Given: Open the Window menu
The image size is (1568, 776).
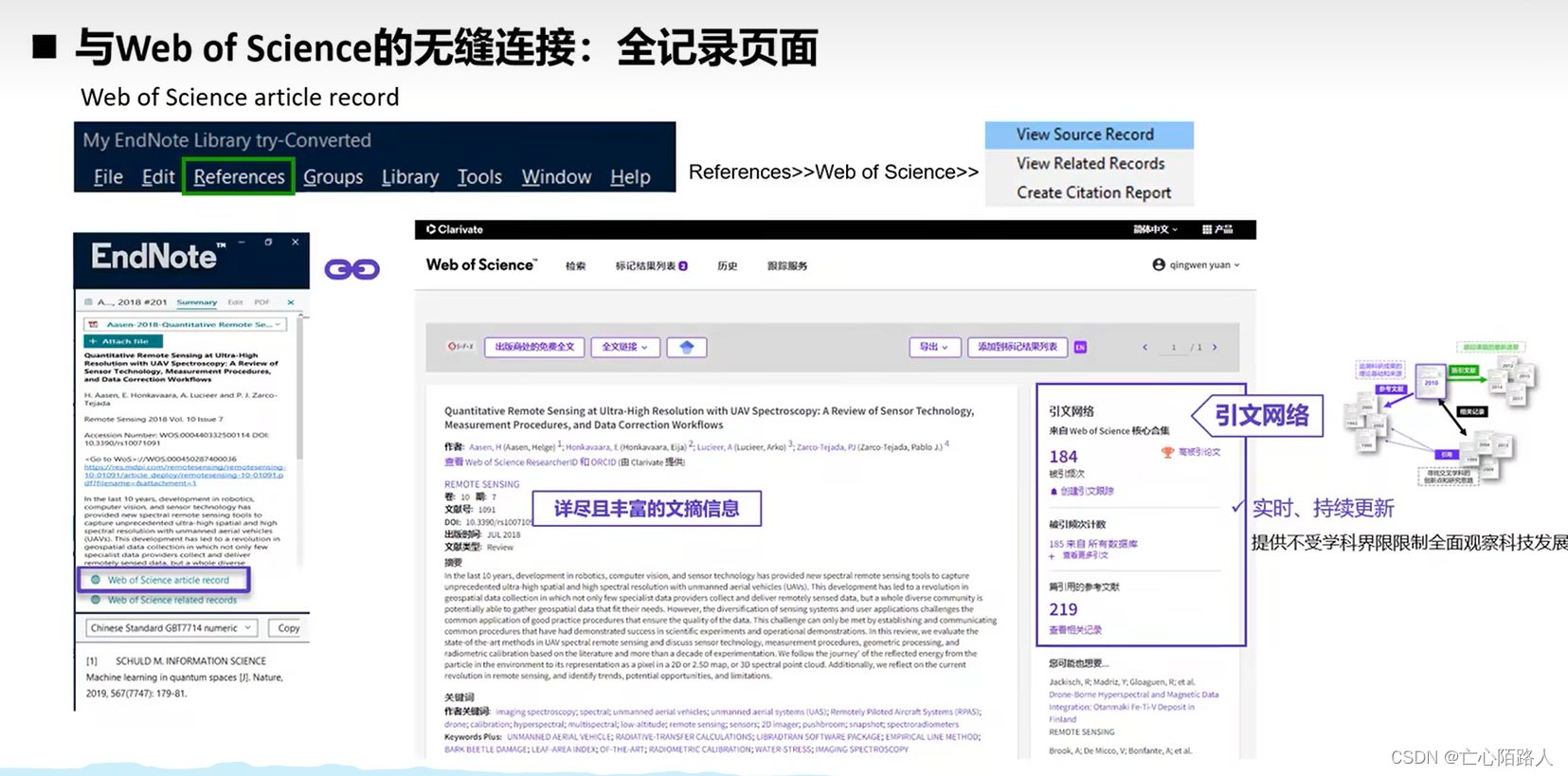Looking at the screenshot, I should [556, 177].
